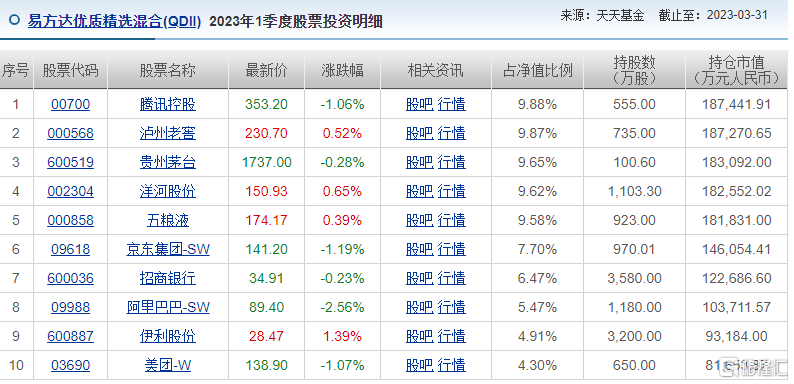
Task: Open 股吧 for 泸州老窖 row
Action: (420, 133)
